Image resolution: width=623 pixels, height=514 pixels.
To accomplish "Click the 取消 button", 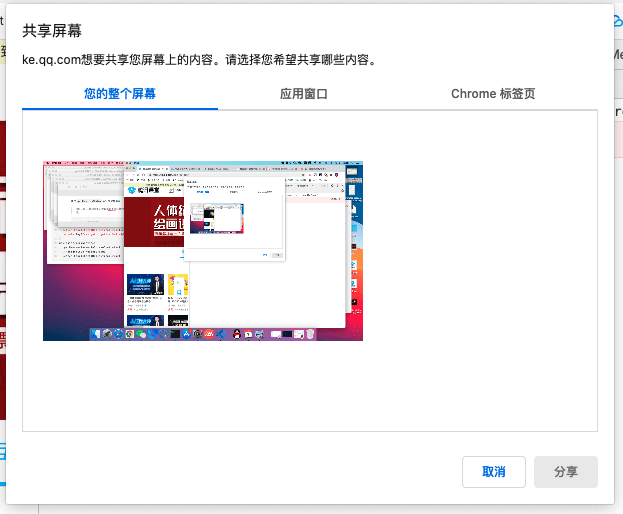I will pyautogui.click(x=493, y=471).
